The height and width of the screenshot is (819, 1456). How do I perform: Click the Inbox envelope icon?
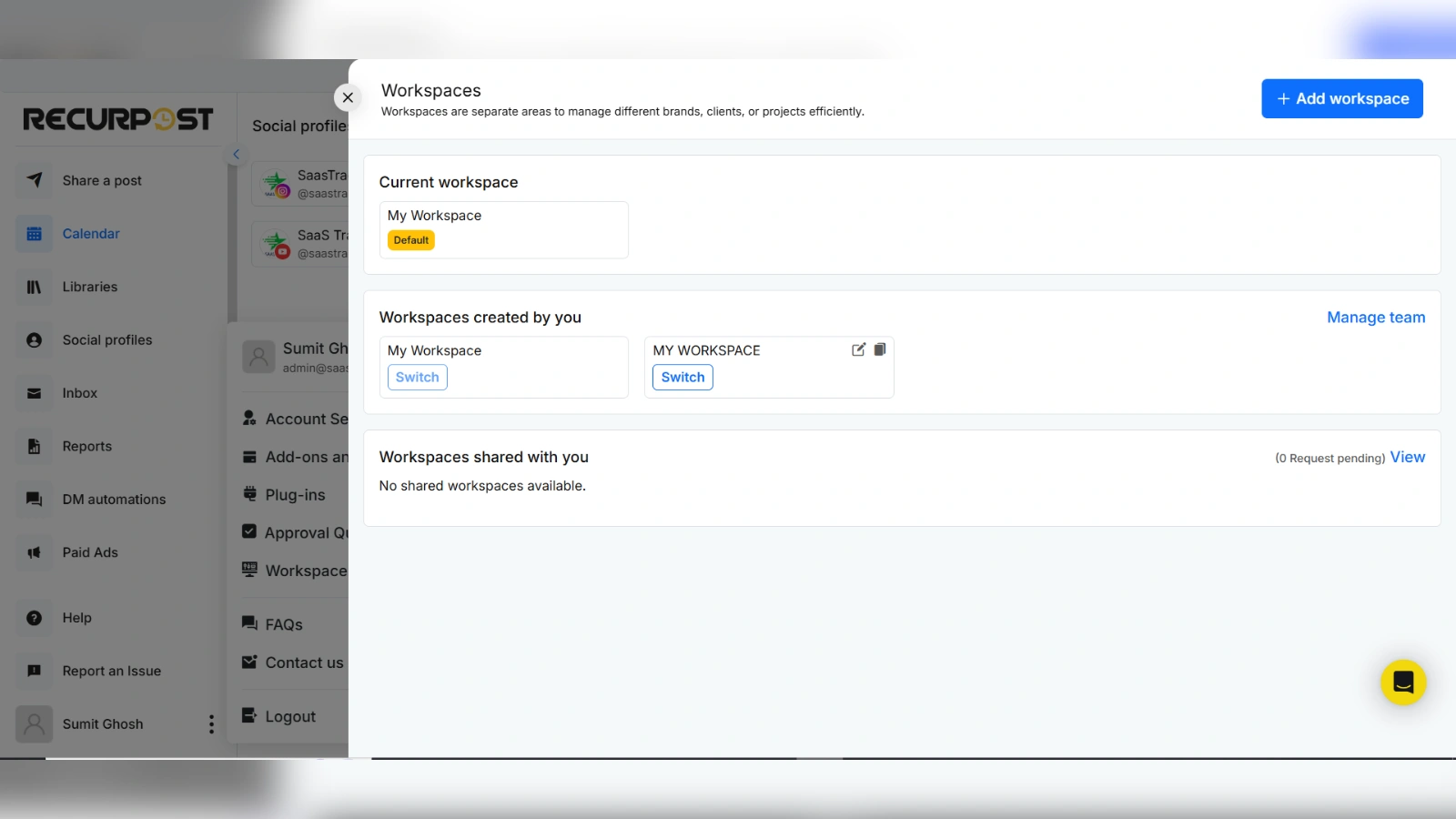[x=35, y=393]
